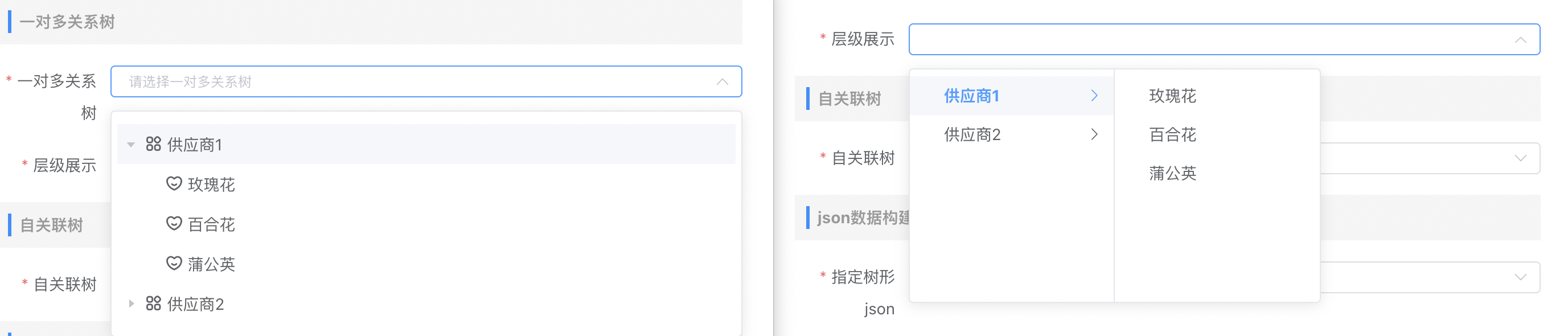The image size is (1568, 336).
Task: Click the heart icon next to 蒲公英
Action: click(x=174, y=264)
